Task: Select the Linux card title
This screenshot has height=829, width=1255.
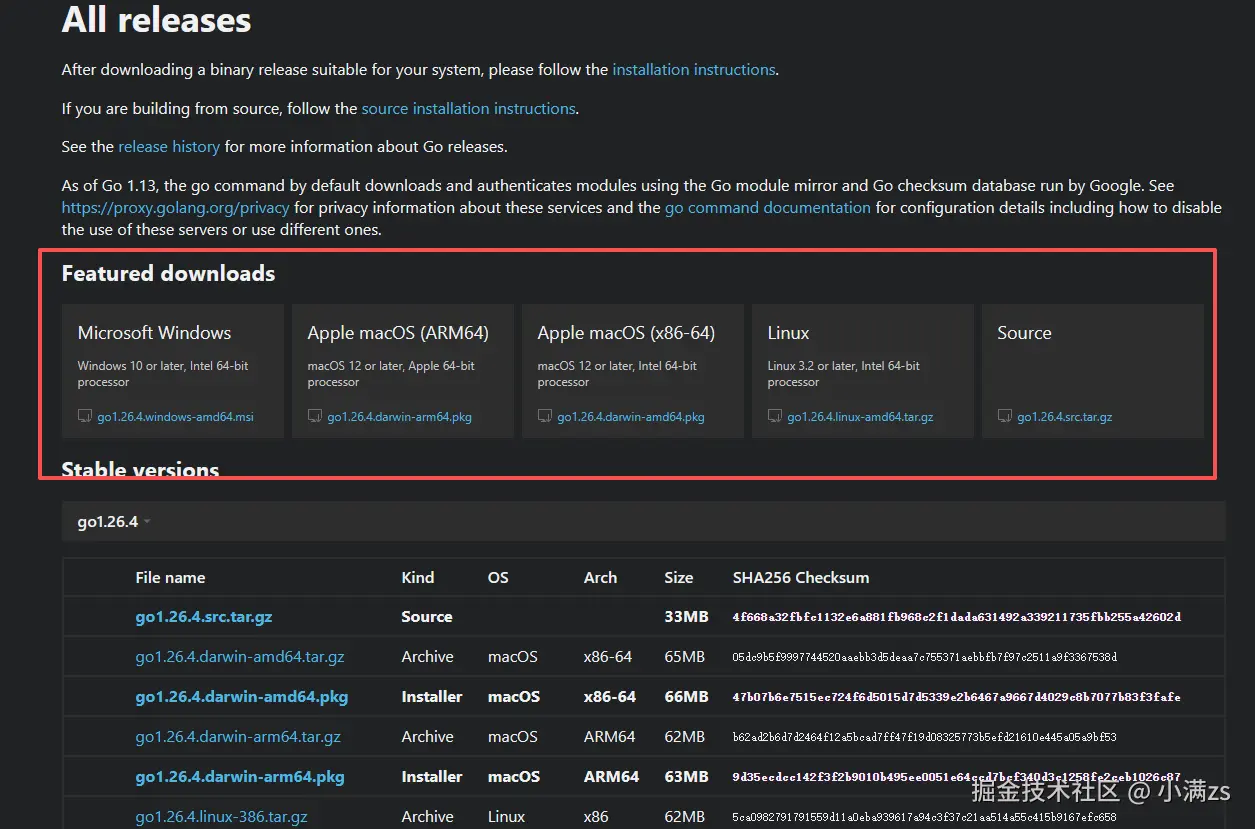Action: click(x=788, y=333)
